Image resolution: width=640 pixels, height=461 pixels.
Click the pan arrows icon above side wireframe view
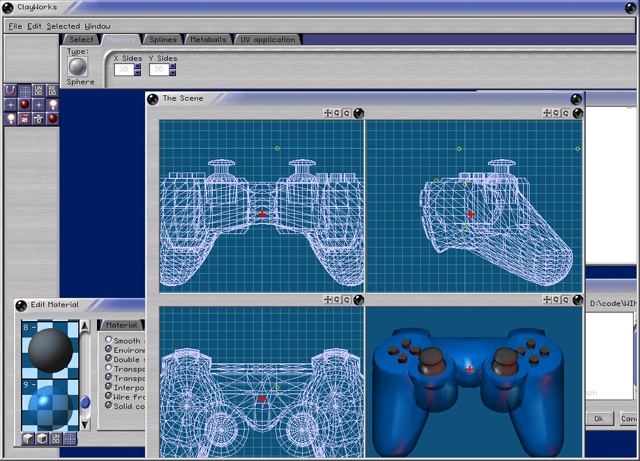[547, 113]
